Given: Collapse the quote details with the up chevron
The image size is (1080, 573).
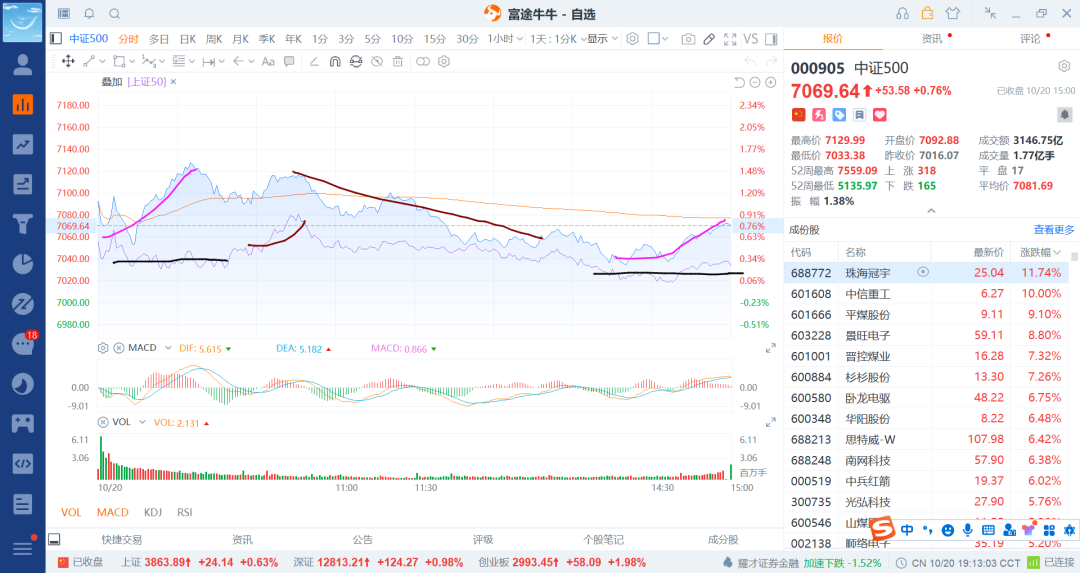Looking at the screenshot, I should click(x=931, y=211).
